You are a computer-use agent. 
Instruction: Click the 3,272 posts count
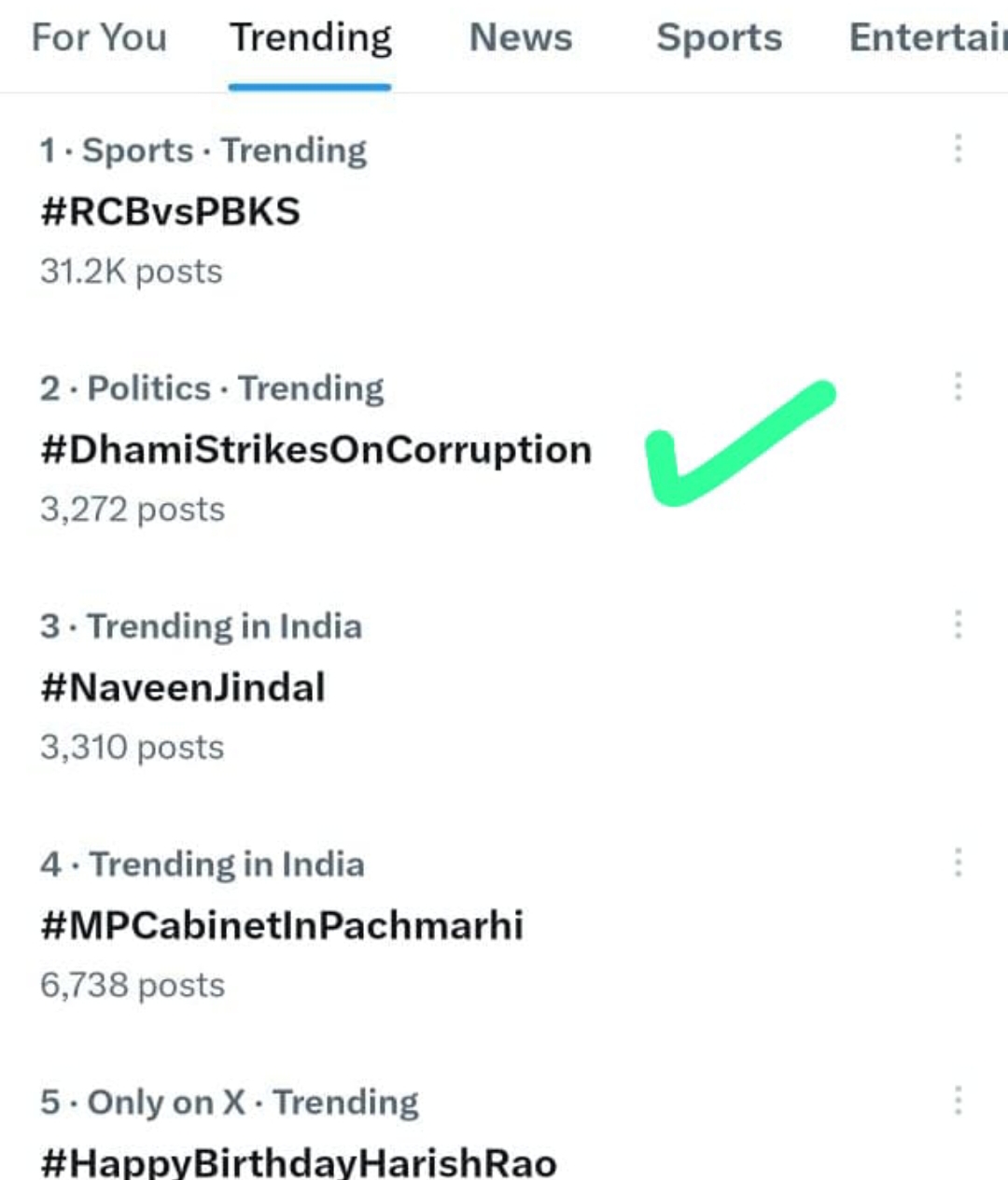point(133,510)
